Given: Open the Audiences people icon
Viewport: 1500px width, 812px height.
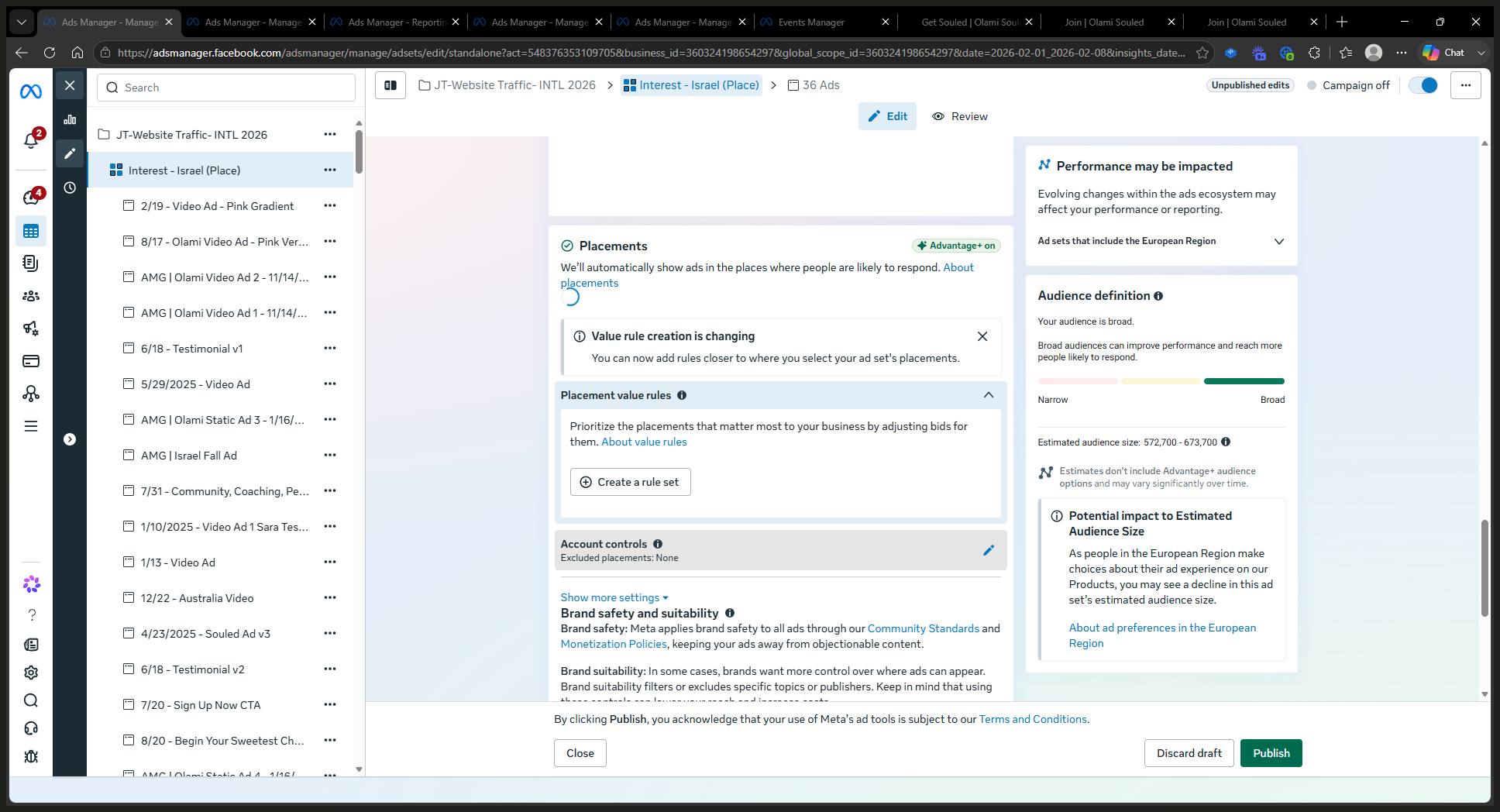Looking at the screenshot, I should (31, 296).
